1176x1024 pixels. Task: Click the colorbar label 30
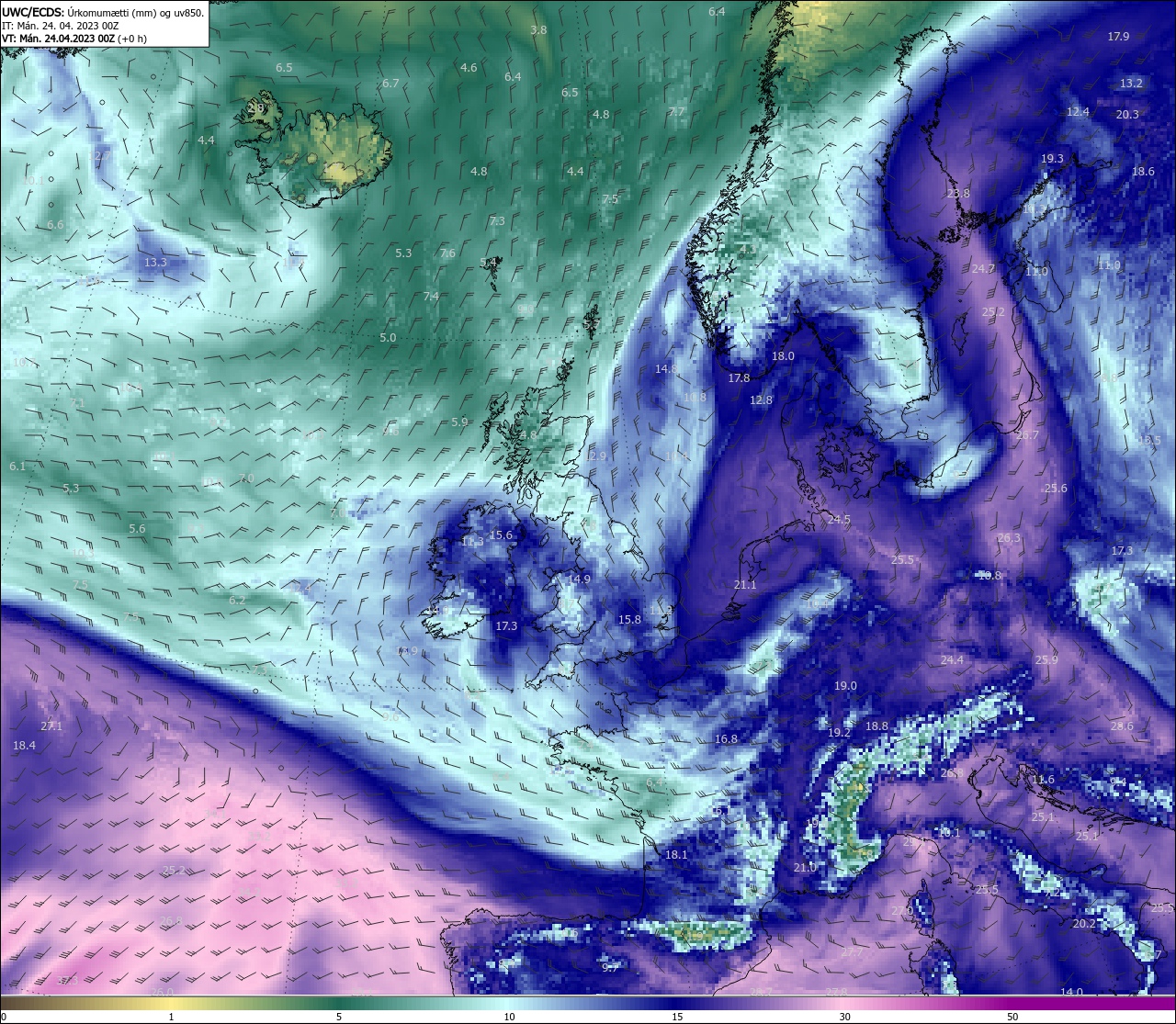tap(844, 1017)
